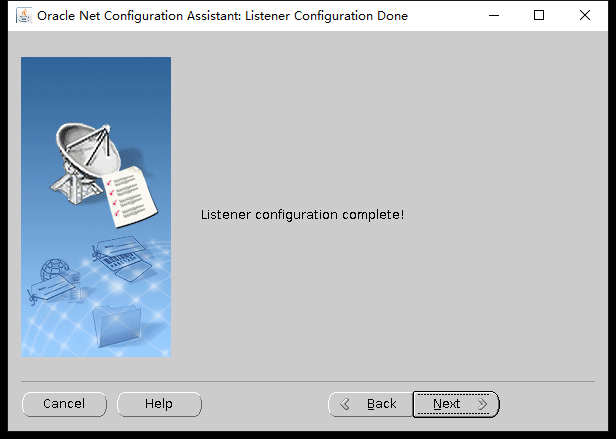The image size is (616, 439).
Task: Click the 'Listener configuration complete!' message
Action: [x=302, y=215]
